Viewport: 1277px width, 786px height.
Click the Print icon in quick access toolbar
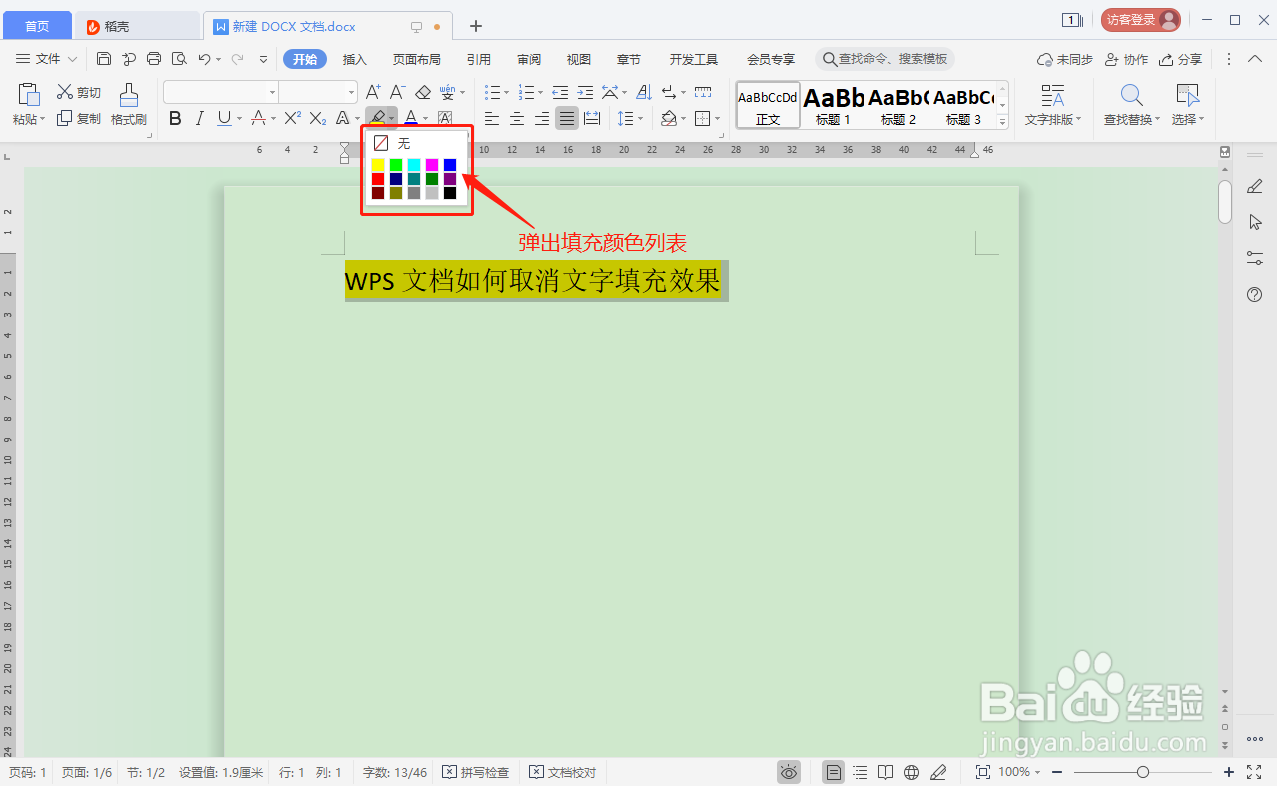154,59
